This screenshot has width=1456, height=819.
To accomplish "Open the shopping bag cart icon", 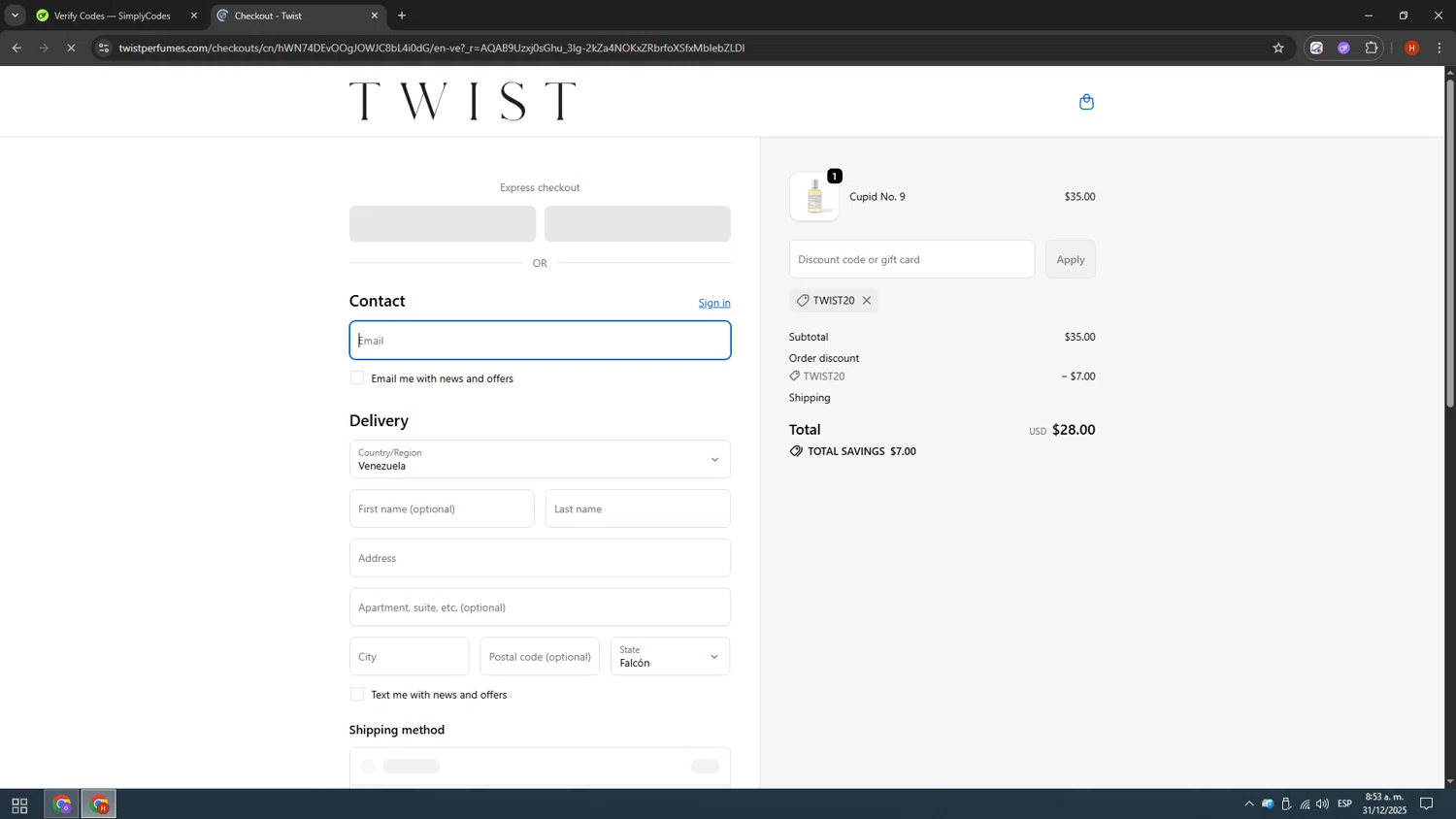I will [x=1086, y=102].
